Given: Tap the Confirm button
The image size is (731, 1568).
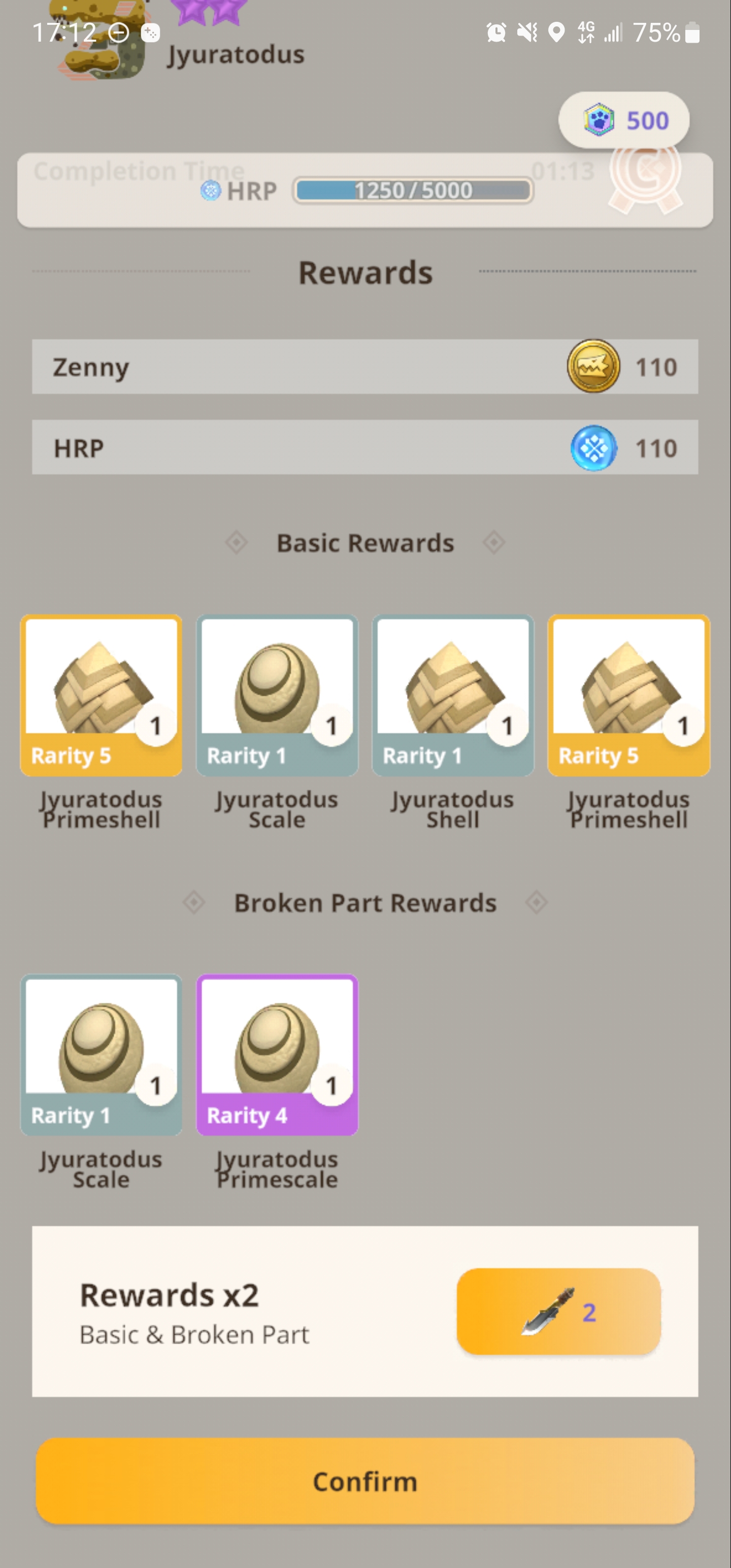Looking at the screenshot, I should 365,1481.
